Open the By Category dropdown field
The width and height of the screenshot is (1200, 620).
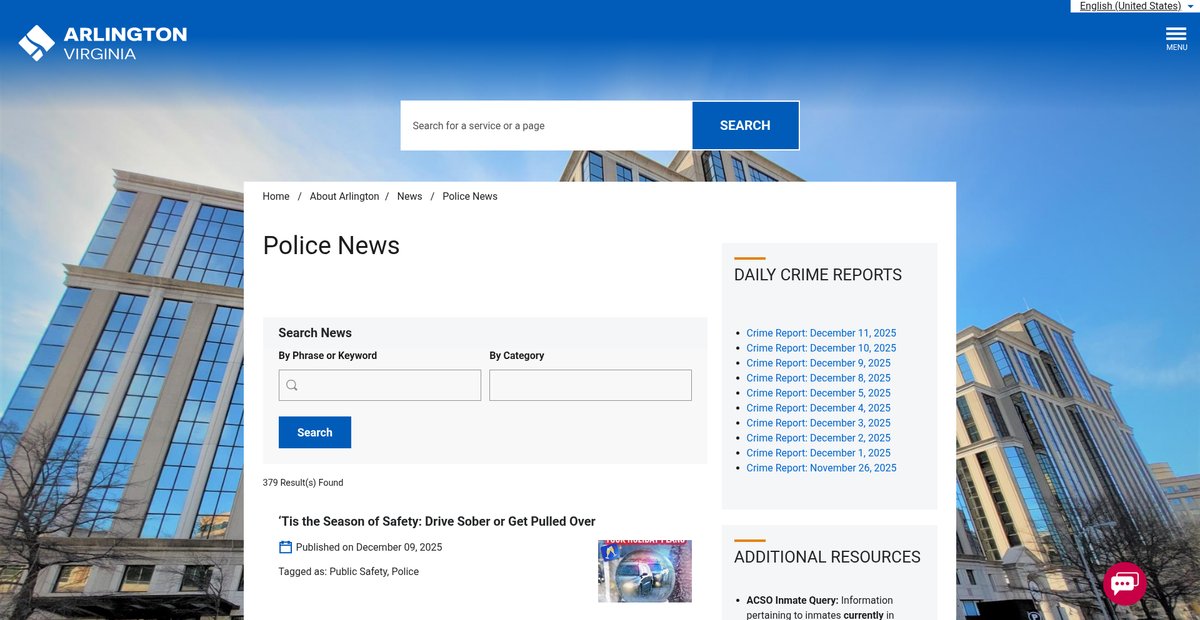(590, 385)
